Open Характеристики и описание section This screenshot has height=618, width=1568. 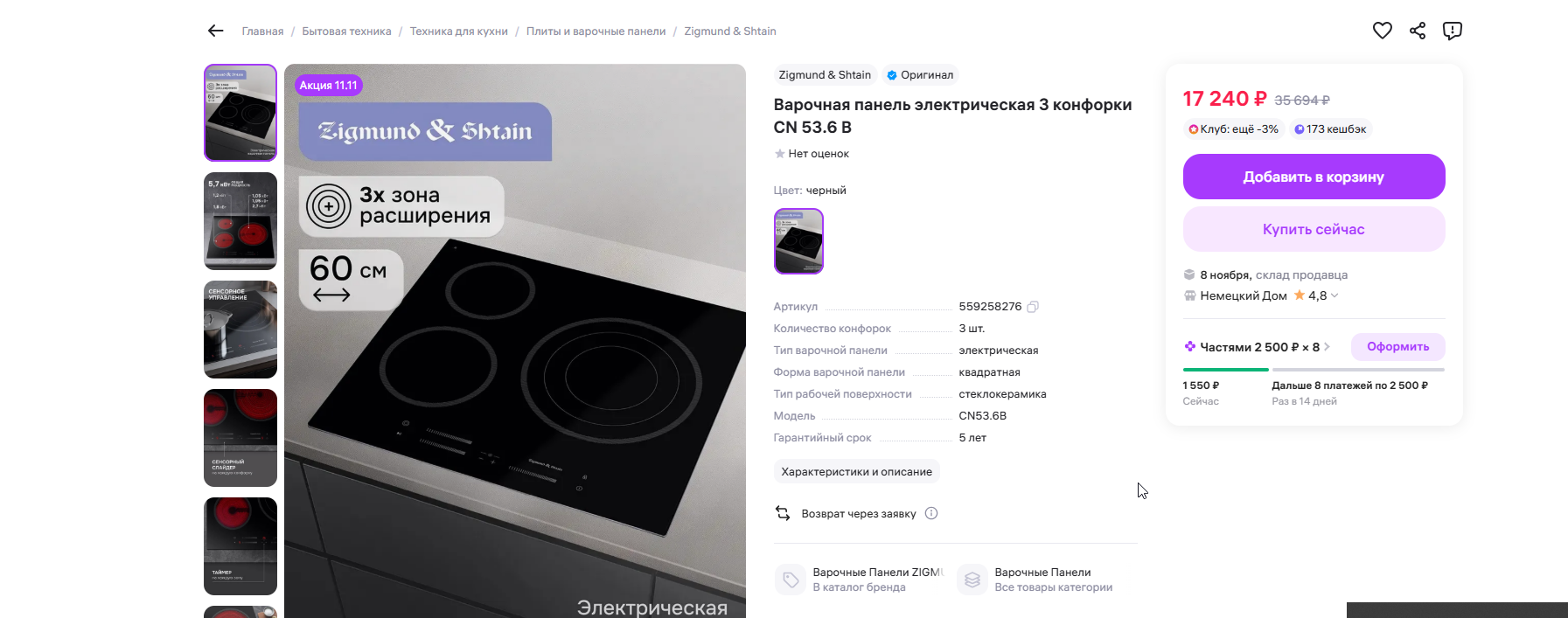tap(857, 472)
